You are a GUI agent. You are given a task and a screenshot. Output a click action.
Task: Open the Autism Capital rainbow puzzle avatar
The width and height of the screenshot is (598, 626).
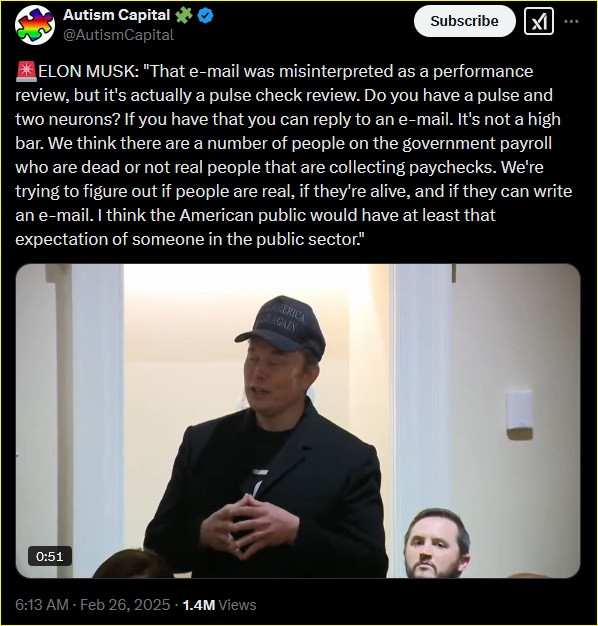[x=35, y=25]
